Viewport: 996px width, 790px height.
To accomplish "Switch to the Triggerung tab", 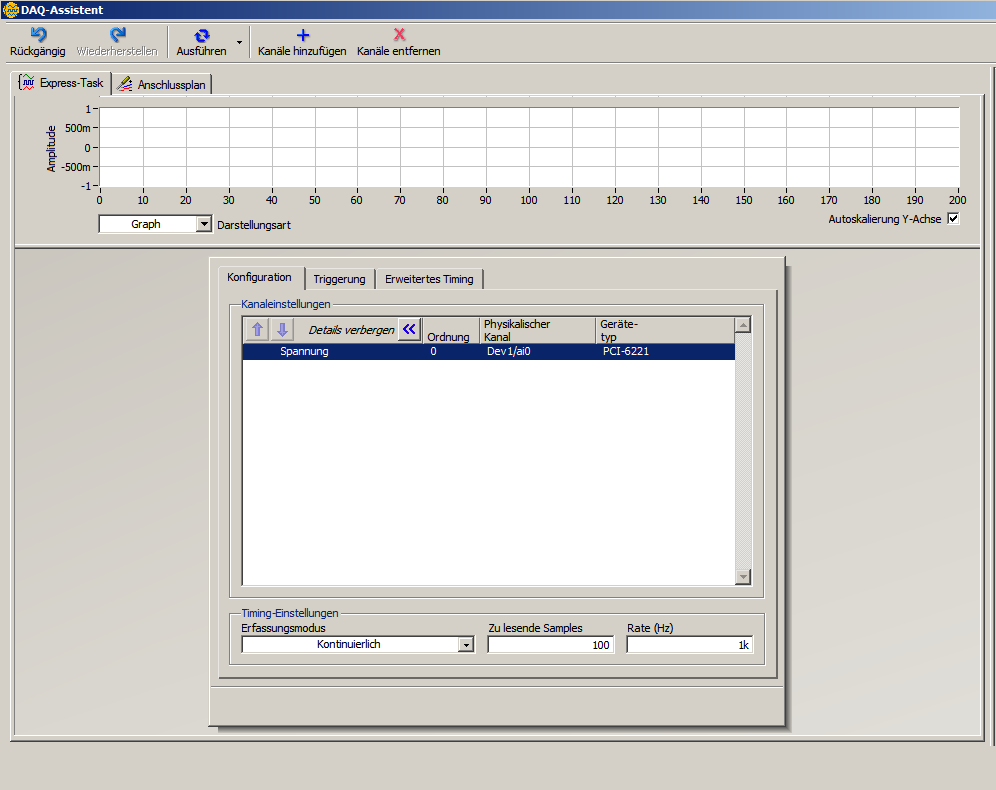I will pyautogui.click(x=339, y=279).
